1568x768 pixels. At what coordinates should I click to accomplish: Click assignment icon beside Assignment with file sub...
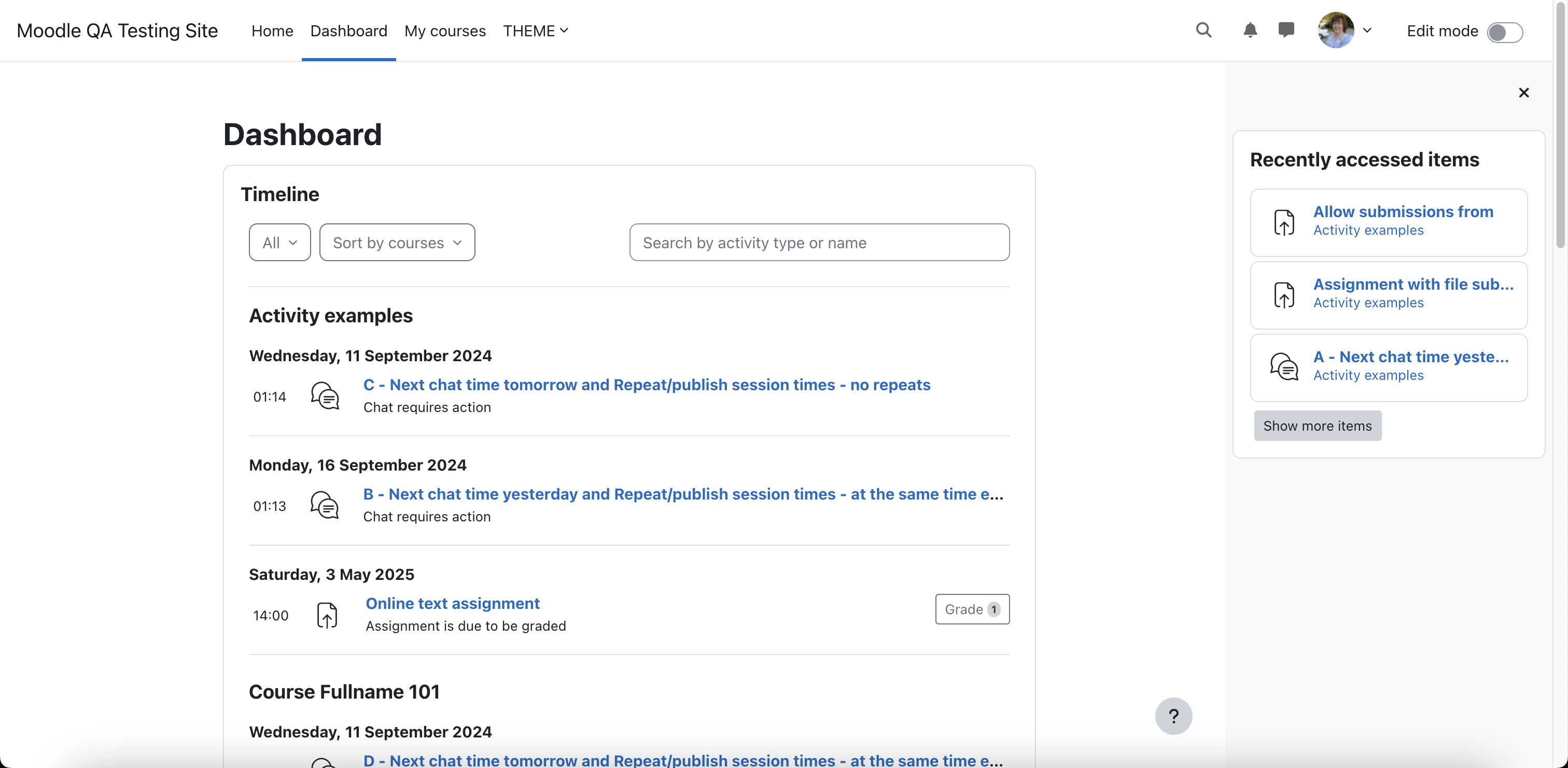tap(1284, 295)
